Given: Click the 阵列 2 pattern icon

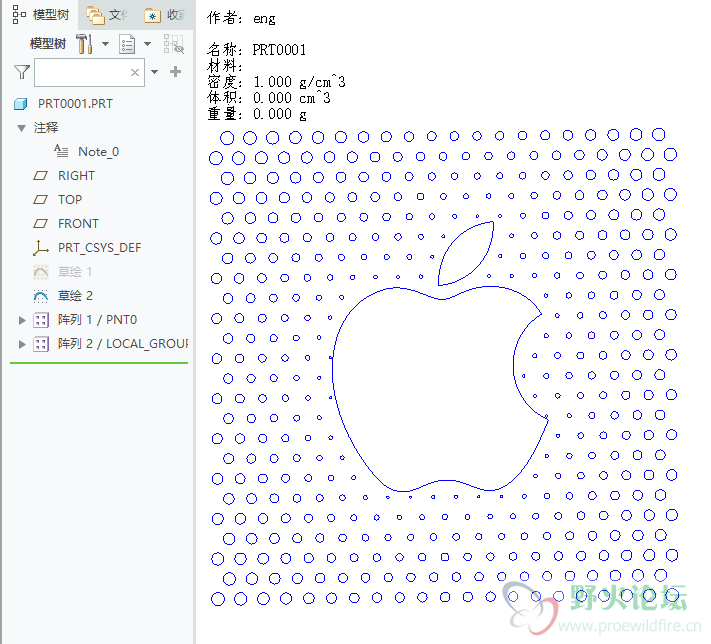Looking at the screenshot, I should pos(41,344).
